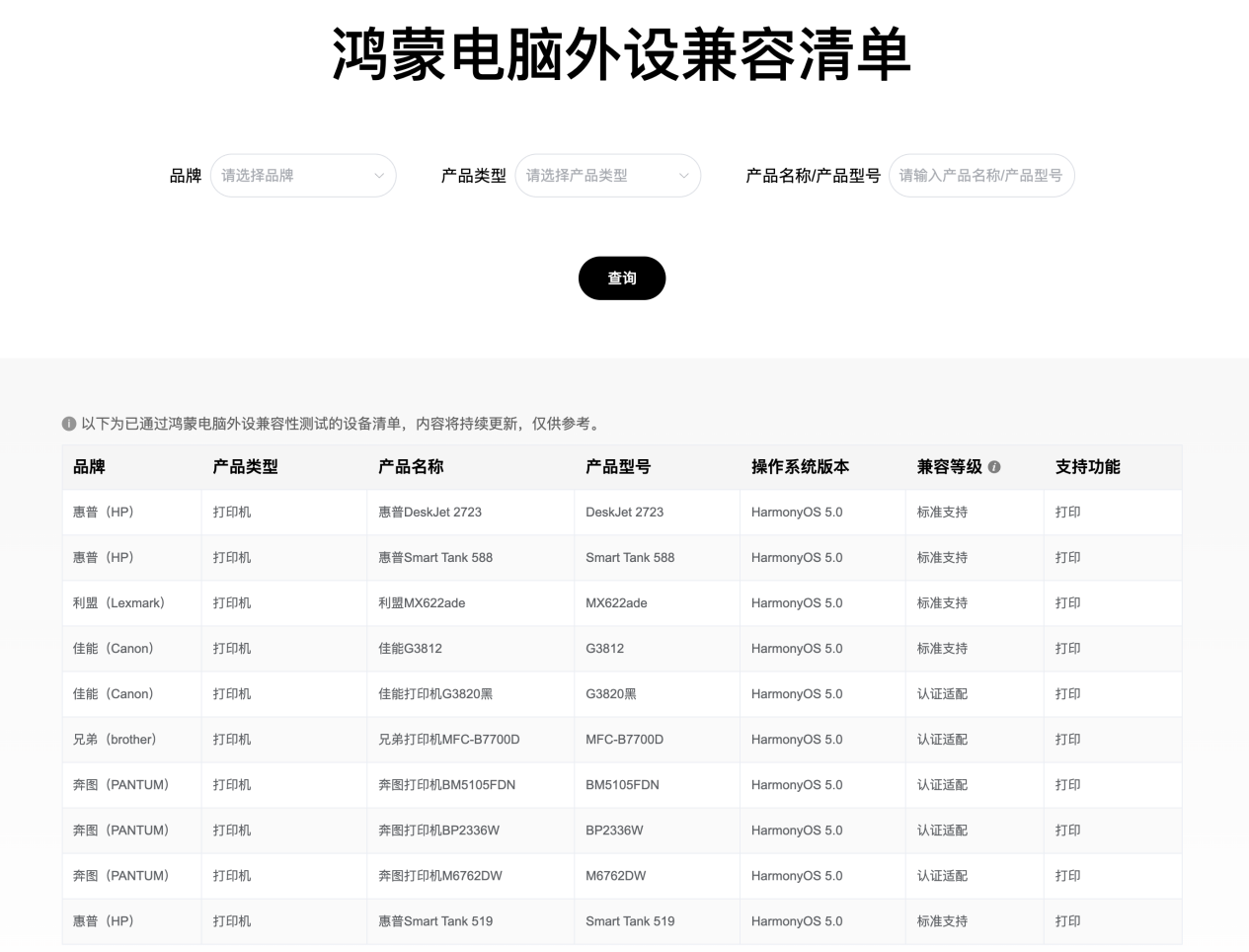Click the chevron arrow in 请选择品牌 box
Screen dimensions: 1249x952
379,176
